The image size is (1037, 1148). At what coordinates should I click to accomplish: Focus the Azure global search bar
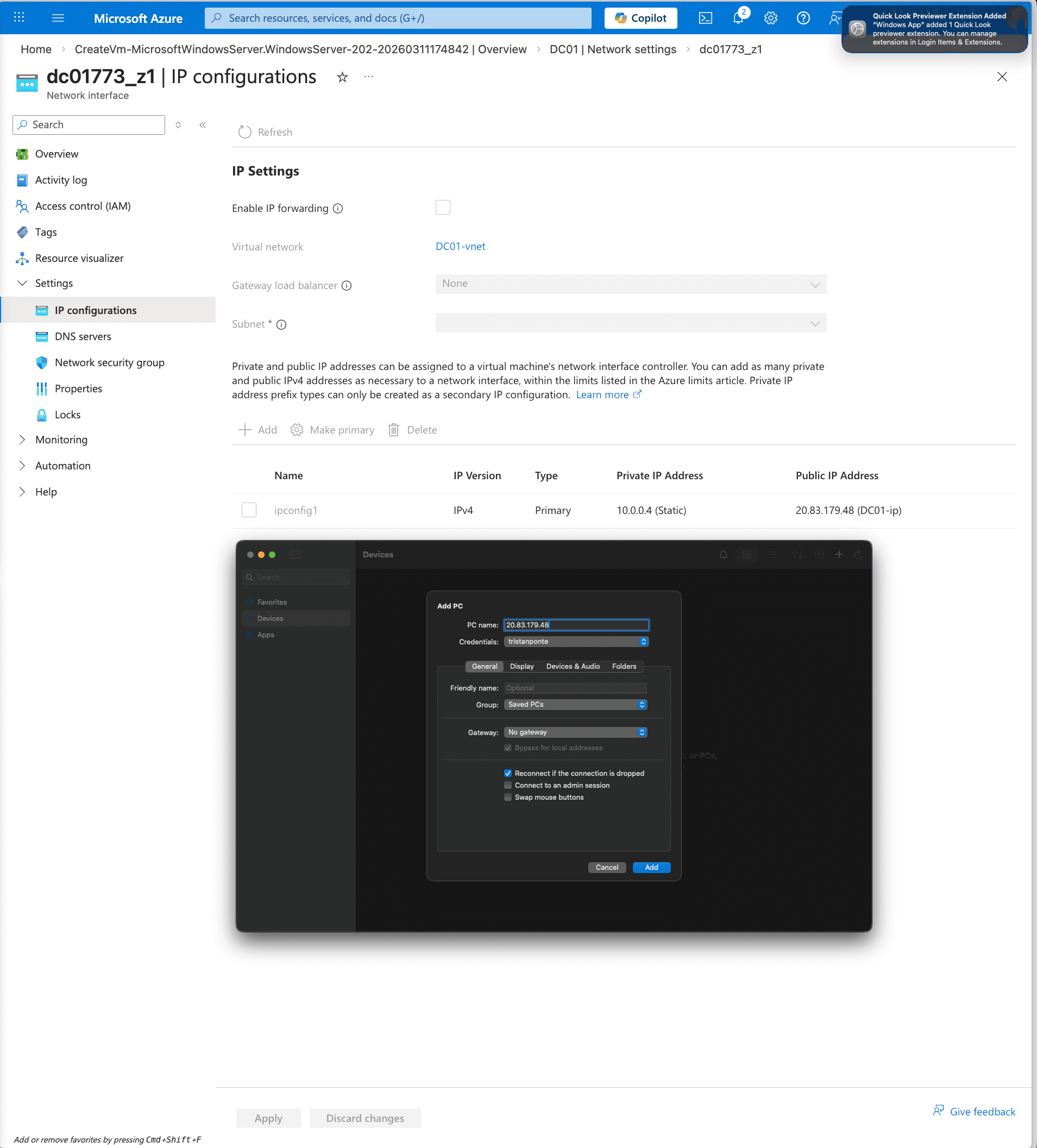click(x=398, y=17)
